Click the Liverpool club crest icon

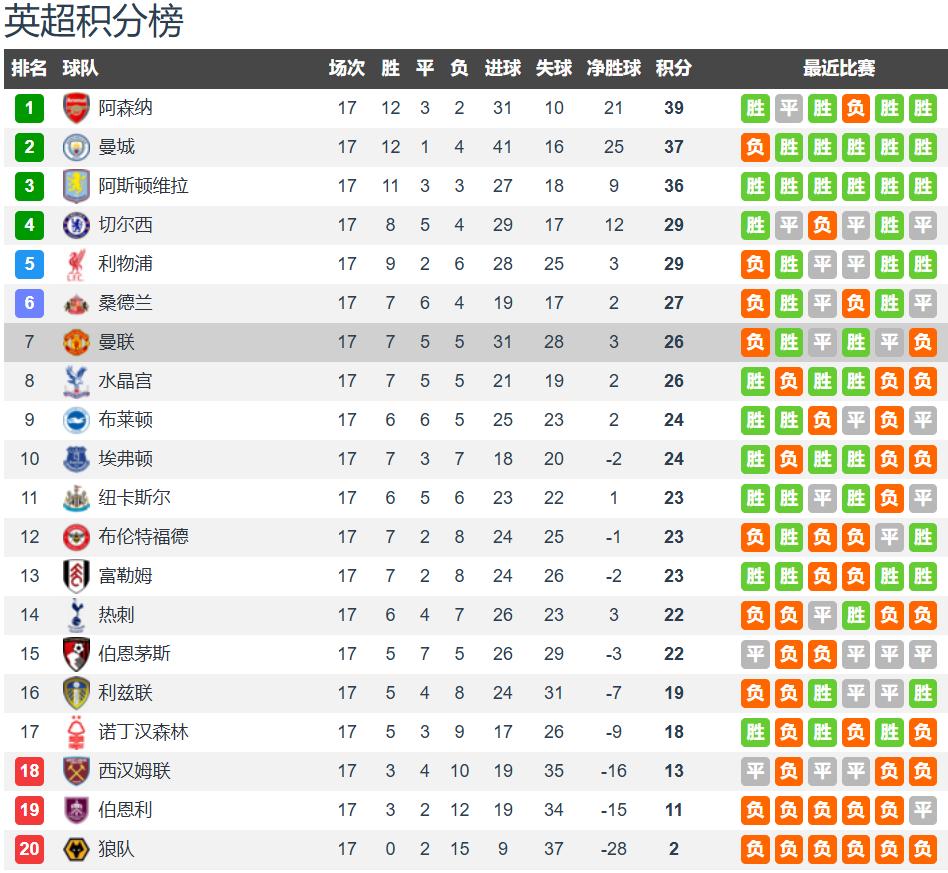(77, 264)
